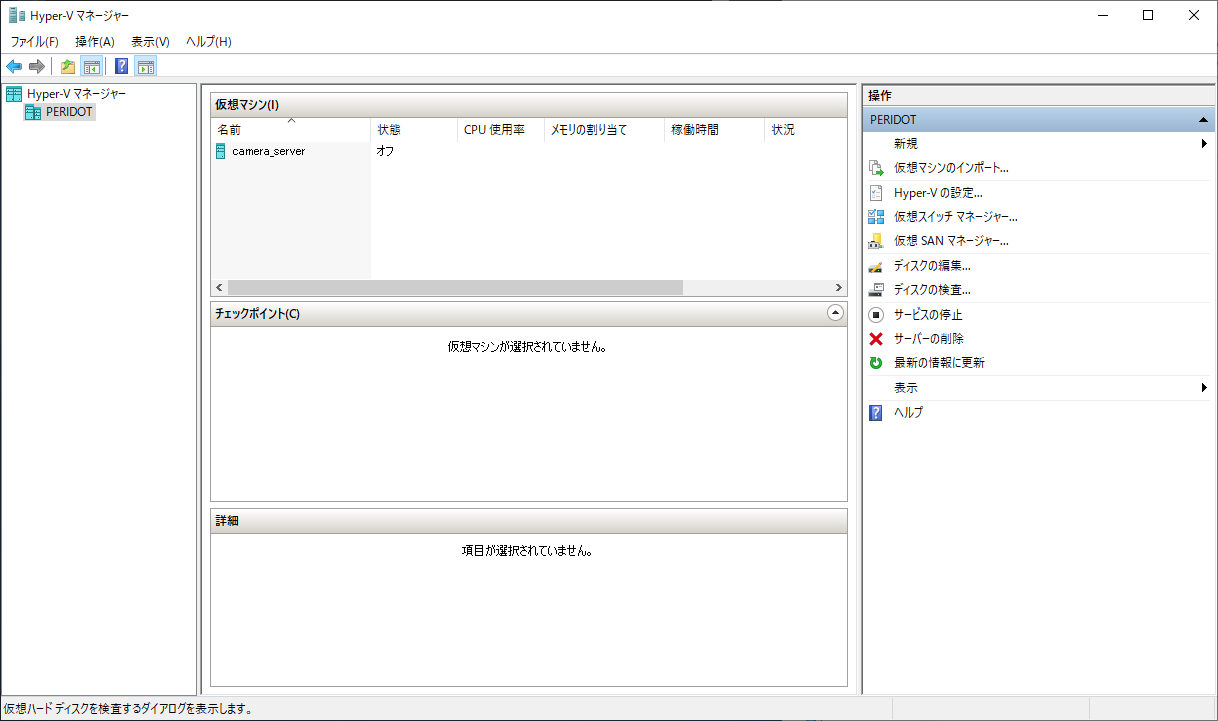Sort by 状態 column header
The image size is (1218, 721).
414,130
